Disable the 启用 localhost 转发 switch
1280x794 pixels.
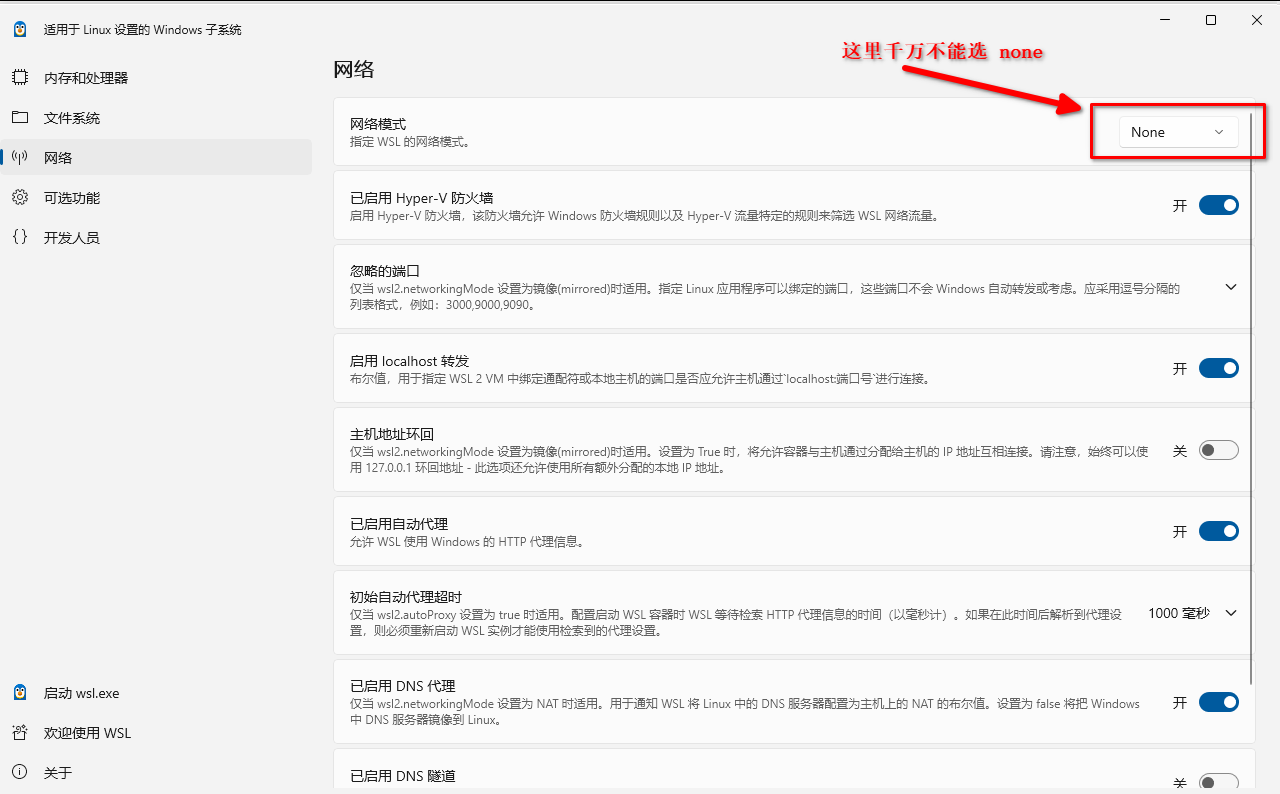[1219, 368]
